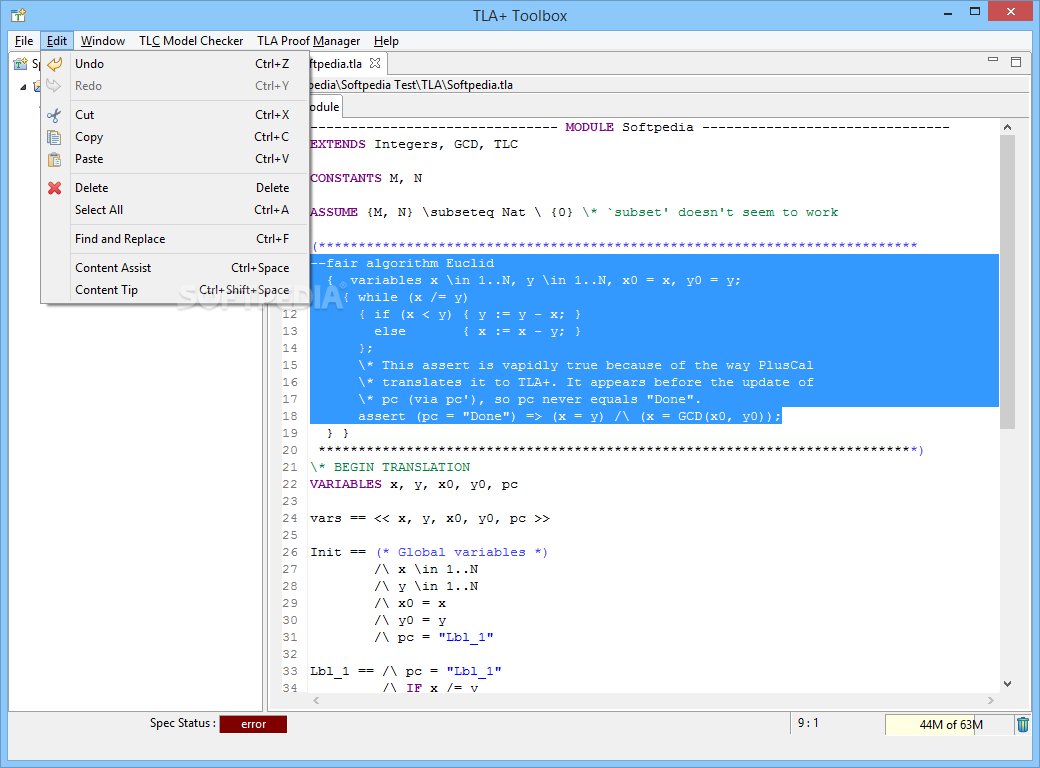This screenshot has width=1040, height=768.
Task: Choose Content Tip entry
Action: 175,290
